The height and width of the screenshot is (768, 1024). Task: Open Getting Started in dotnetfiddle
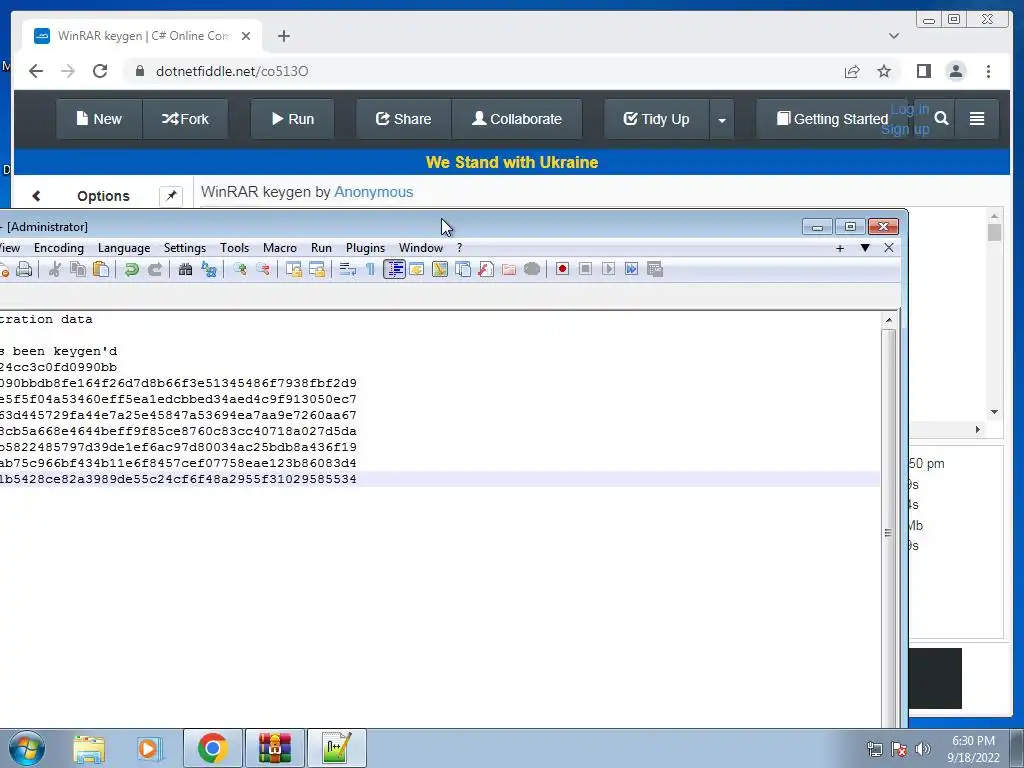[833, 119]
